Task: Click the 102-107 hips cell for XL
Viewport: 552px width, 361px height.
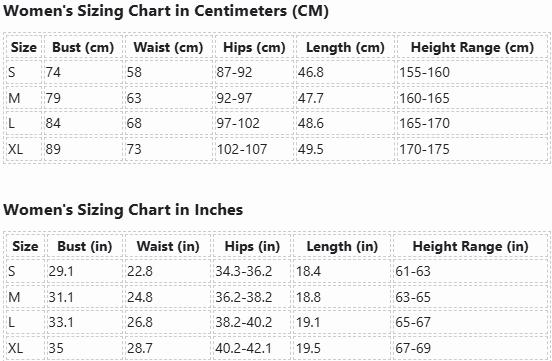Action: tap(254, 149)
